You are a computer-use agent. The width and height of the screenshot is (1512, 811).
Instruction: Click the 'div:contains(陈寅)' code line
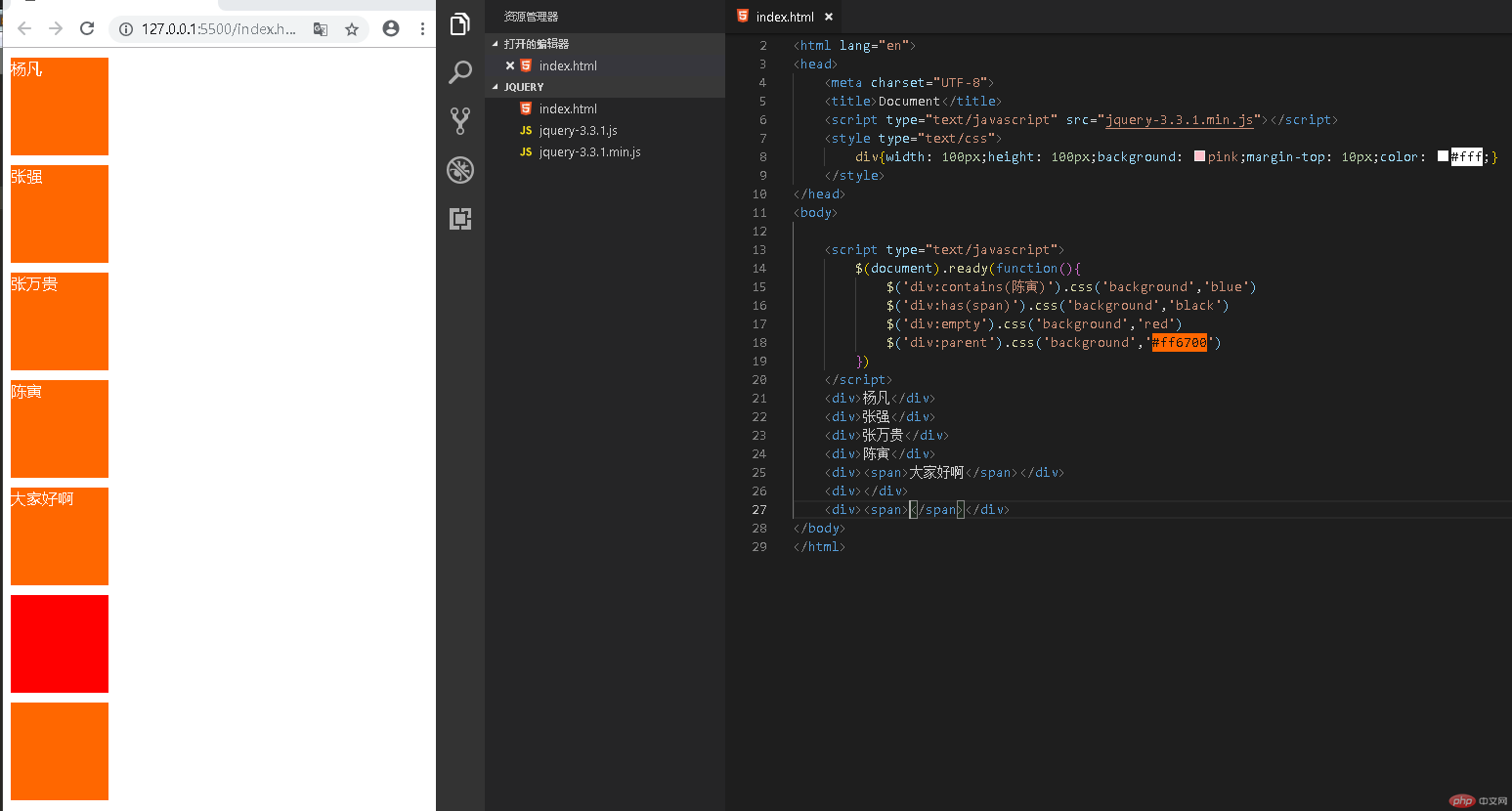1071,287
